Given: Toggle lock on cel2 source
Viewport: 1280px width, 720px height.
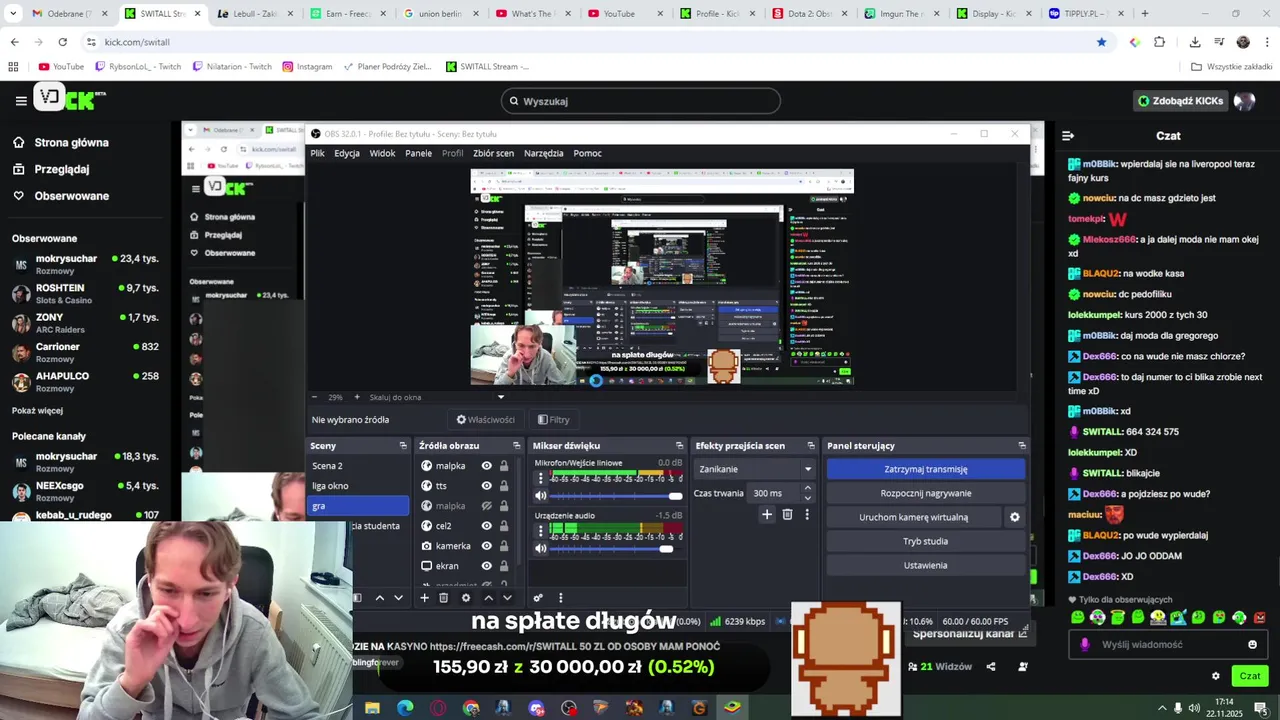Looking at the screenshot, I should (x=504, y=526).
